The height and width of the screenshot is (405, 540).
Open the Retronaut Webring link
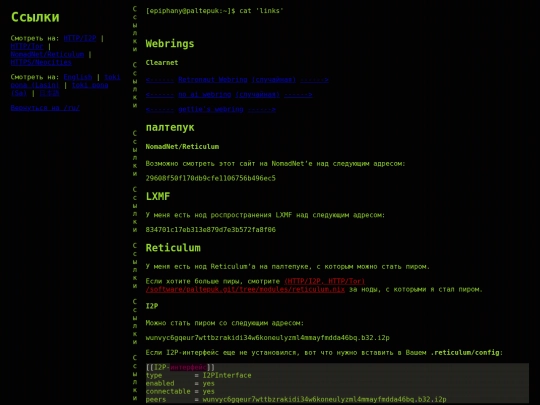pyautogui.click(x=213, y=80)
